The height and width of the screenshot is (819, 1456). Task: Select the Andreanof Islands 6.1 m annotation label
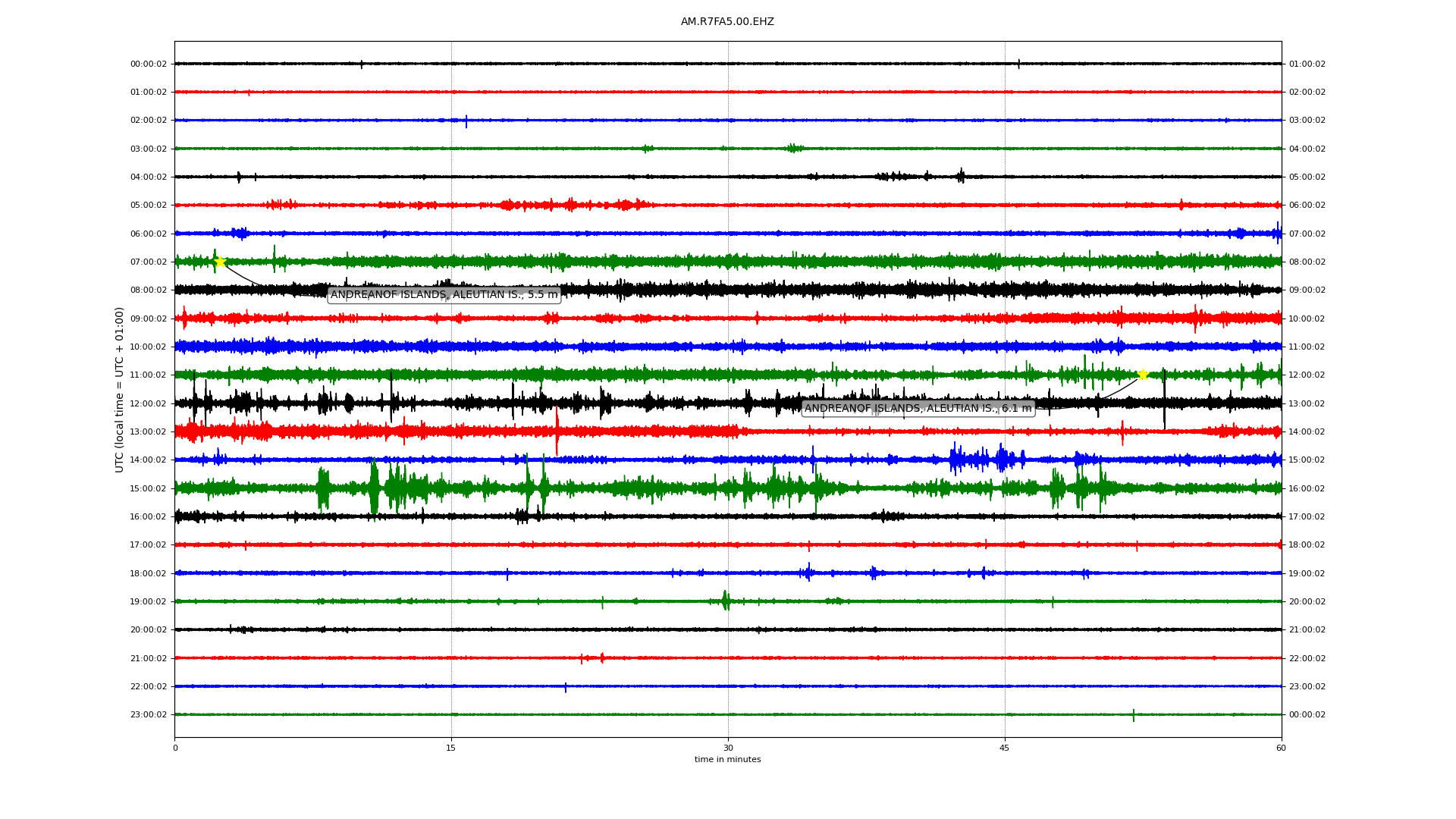(918, 409)
